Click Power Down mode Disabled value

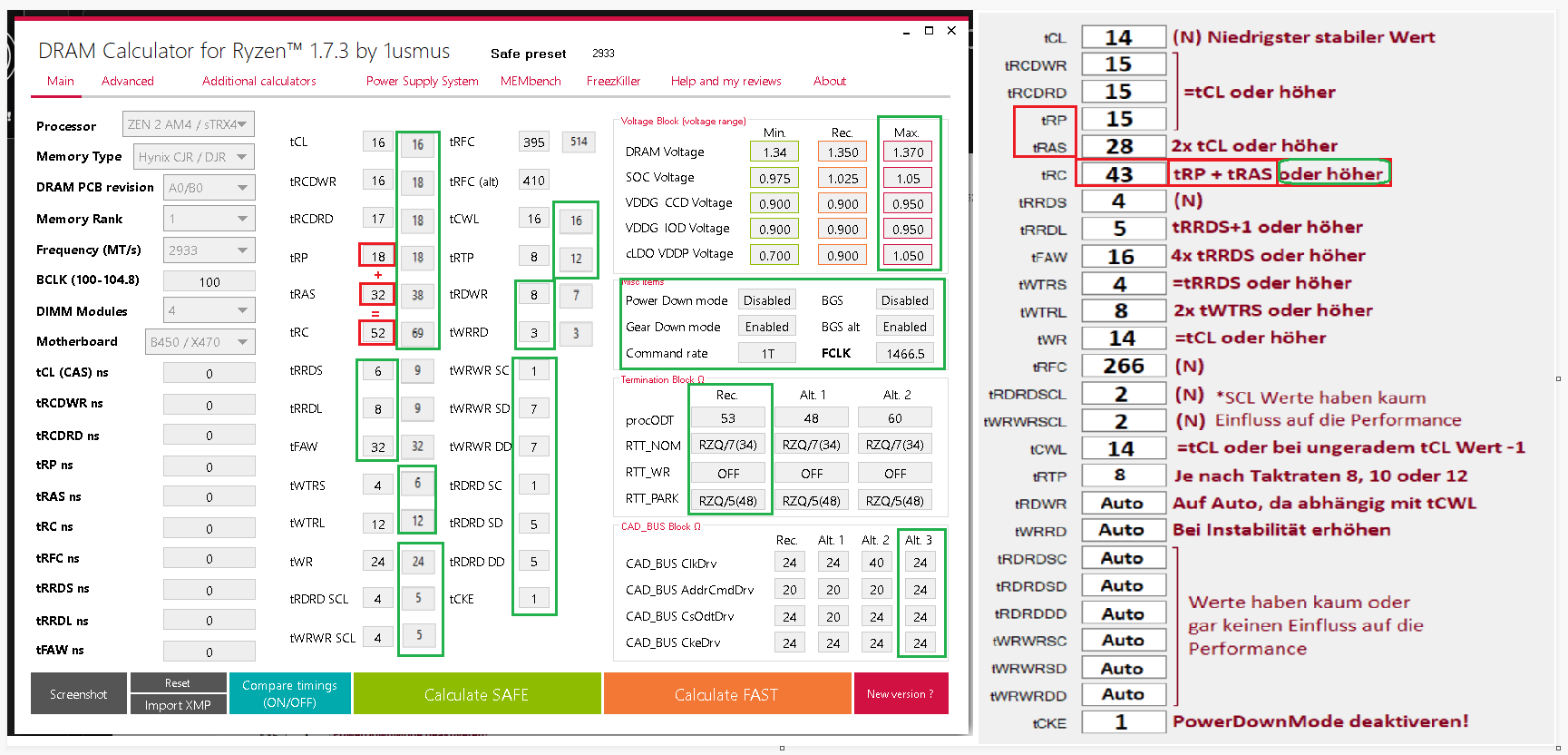(767, 300)
